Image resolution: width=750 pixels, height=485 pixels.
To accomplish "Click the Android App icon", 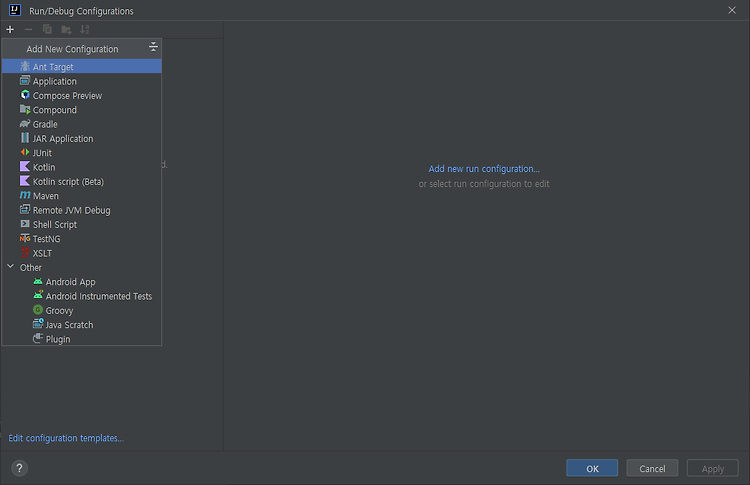I will (x=38, y=281).
